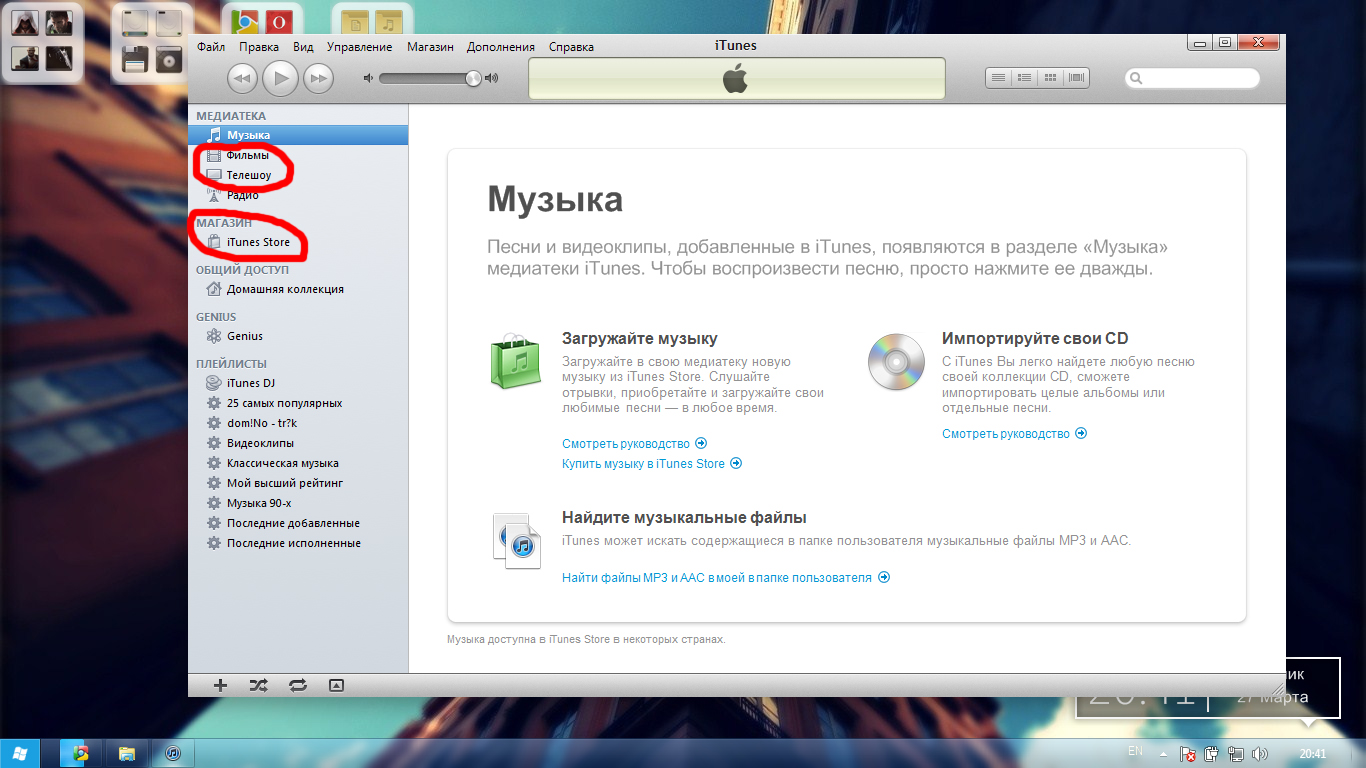
Task: Click Смотреть руководство under Загружайте музыку
Action: [634, 444]
